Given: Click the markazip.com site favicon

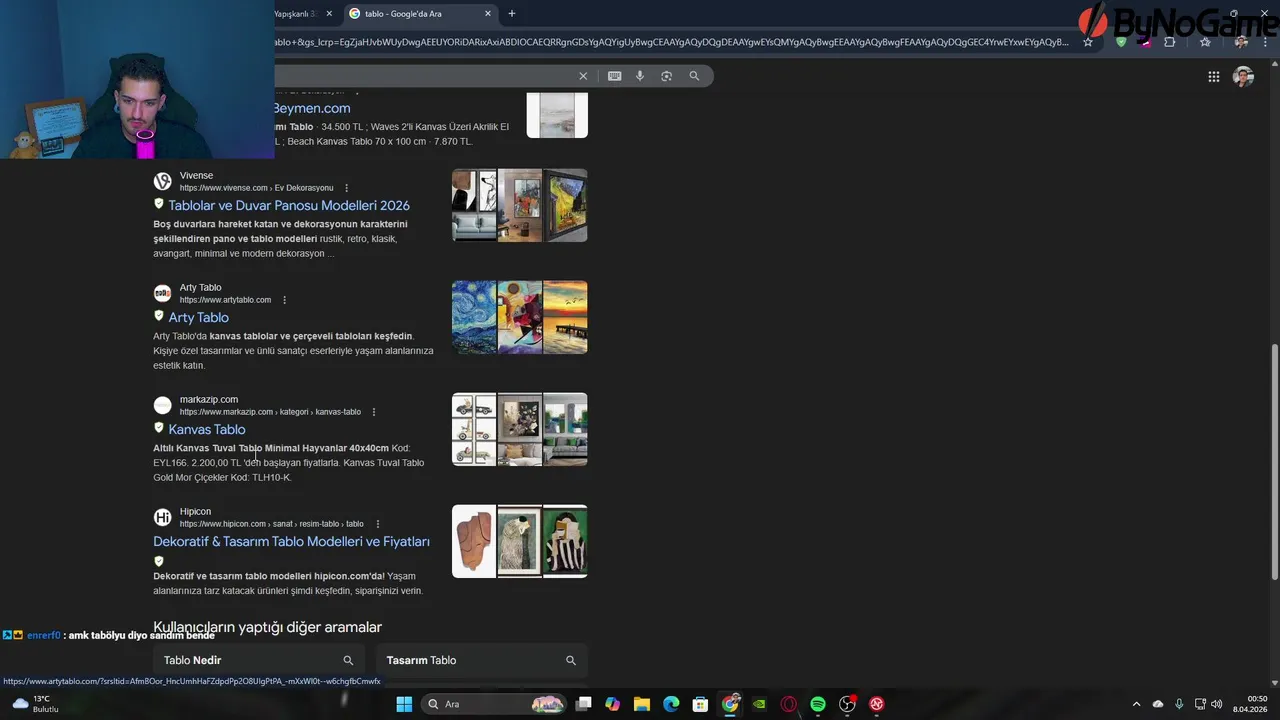Looking at the screenshot, I should coord(162,406).
